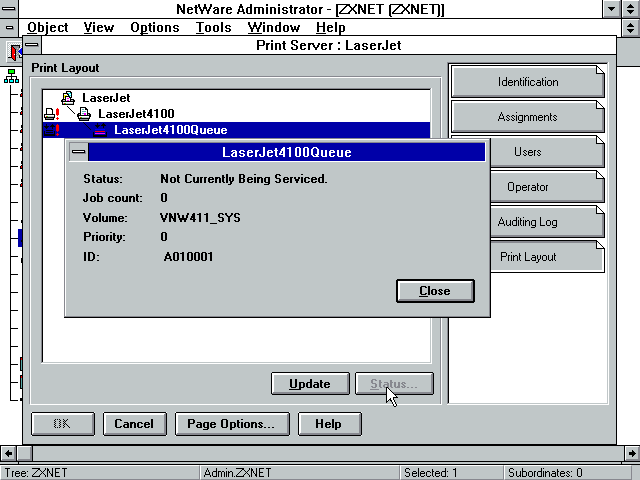
Task: Click the title bar minimize down arrow
Action: point(611,9)
